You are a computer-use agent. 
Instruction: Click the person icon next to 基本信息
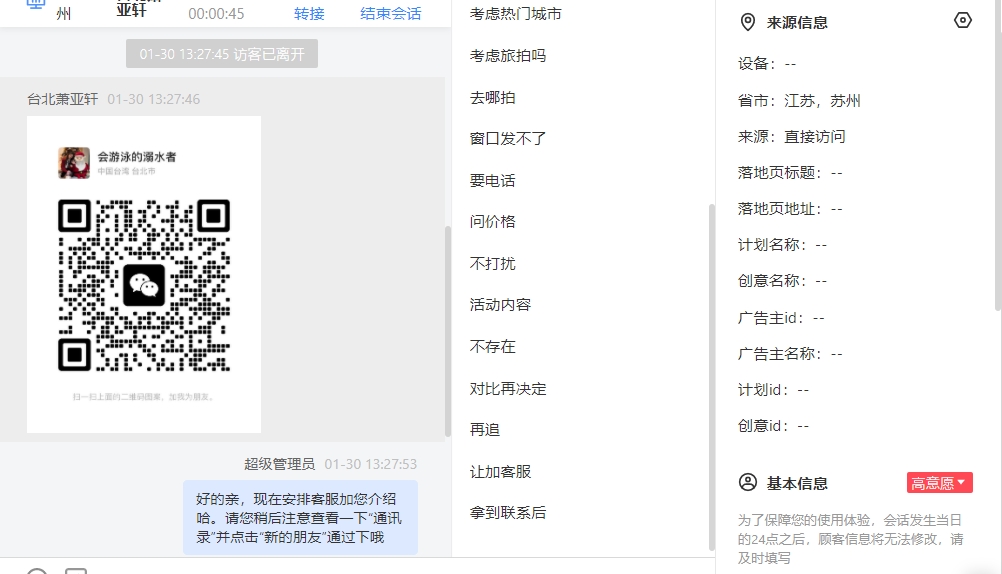point(748,483)
